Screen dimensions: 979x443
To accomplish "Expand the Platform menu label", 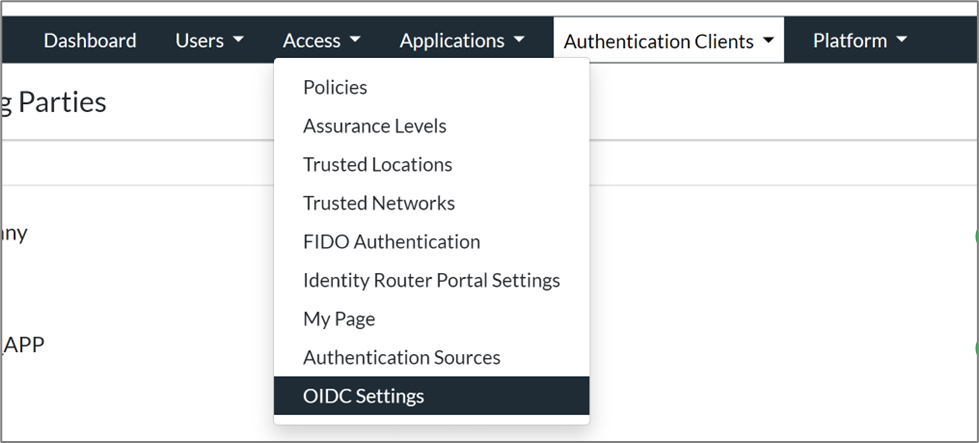I will pyautogui.click(x=849, y=41).
